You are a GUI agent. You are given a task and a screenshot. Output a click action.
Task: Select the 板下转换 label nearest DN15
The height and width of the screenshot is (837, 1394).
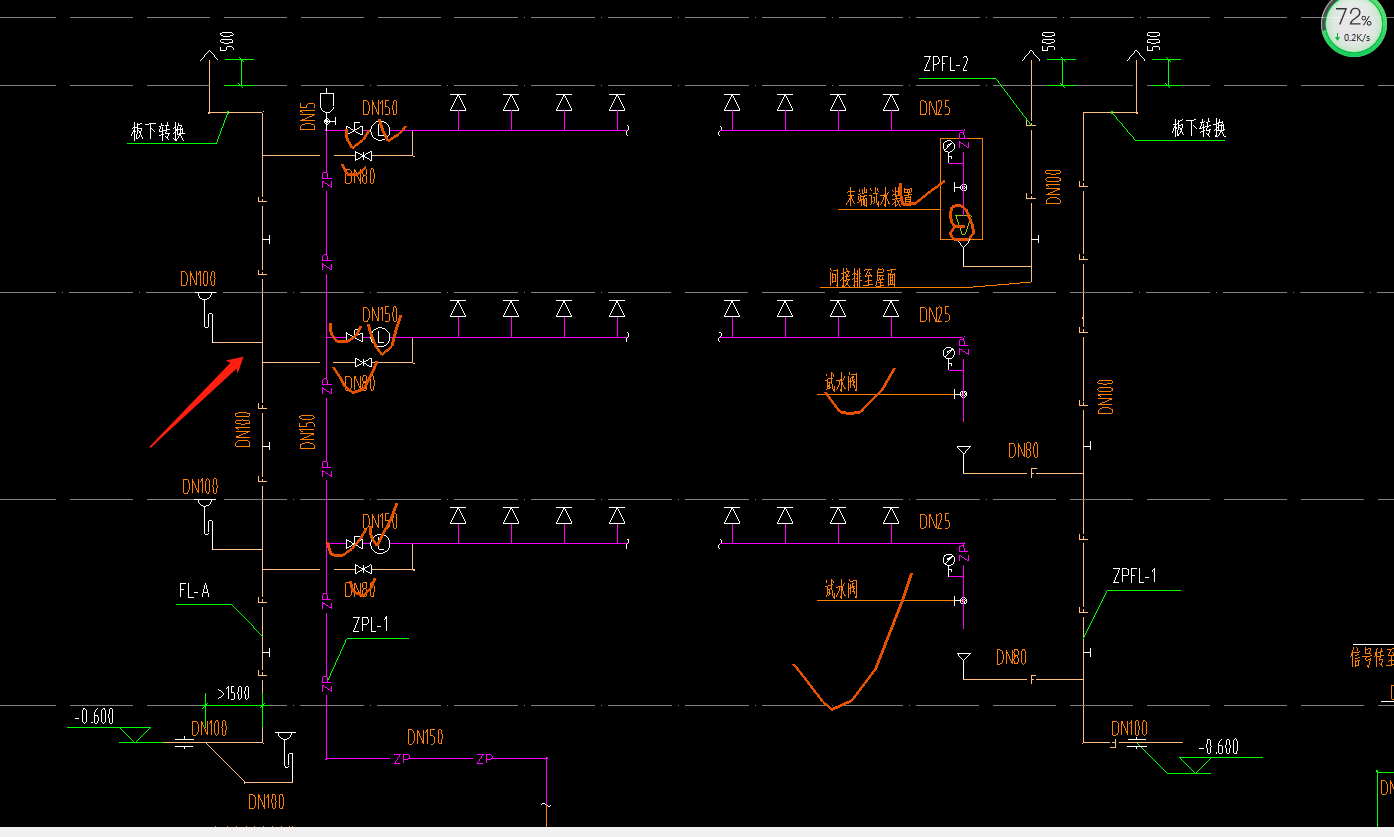point(158,131)
